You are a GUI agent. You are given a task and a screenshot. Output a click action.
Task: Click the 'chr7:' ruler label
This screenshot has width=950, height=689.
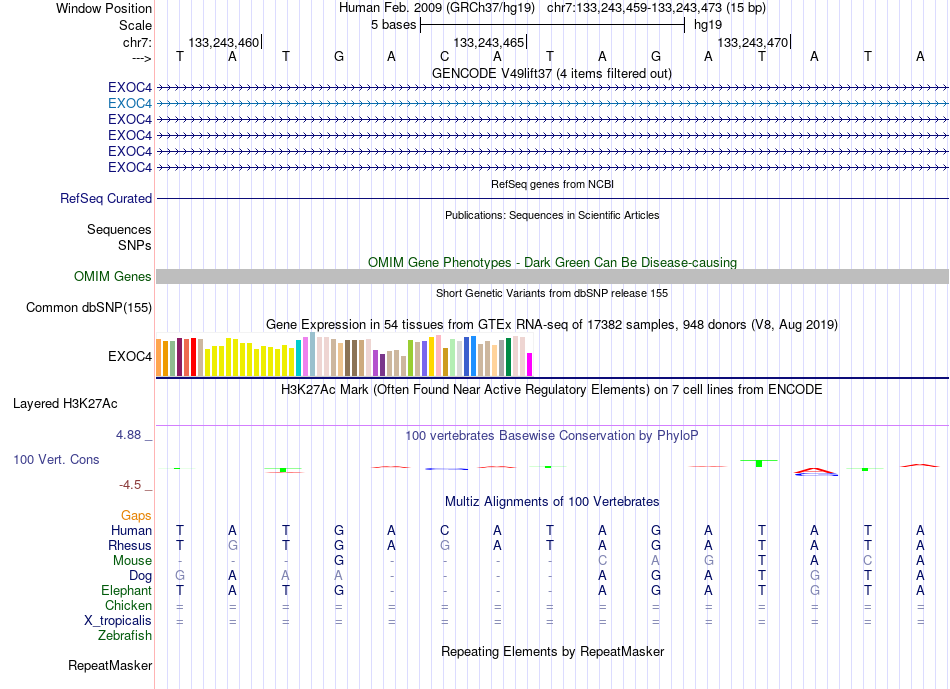click(137, 42)
